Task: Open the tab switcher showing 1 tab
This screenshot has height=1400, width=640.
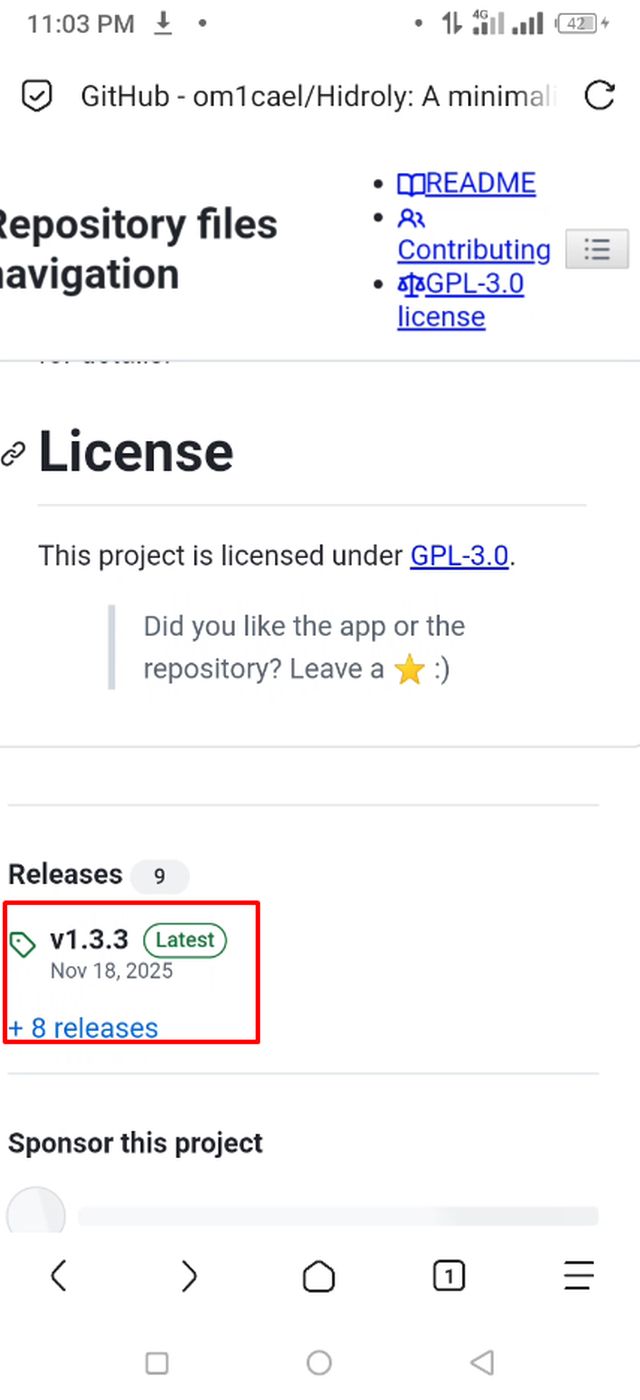Action: point(448,1275)
